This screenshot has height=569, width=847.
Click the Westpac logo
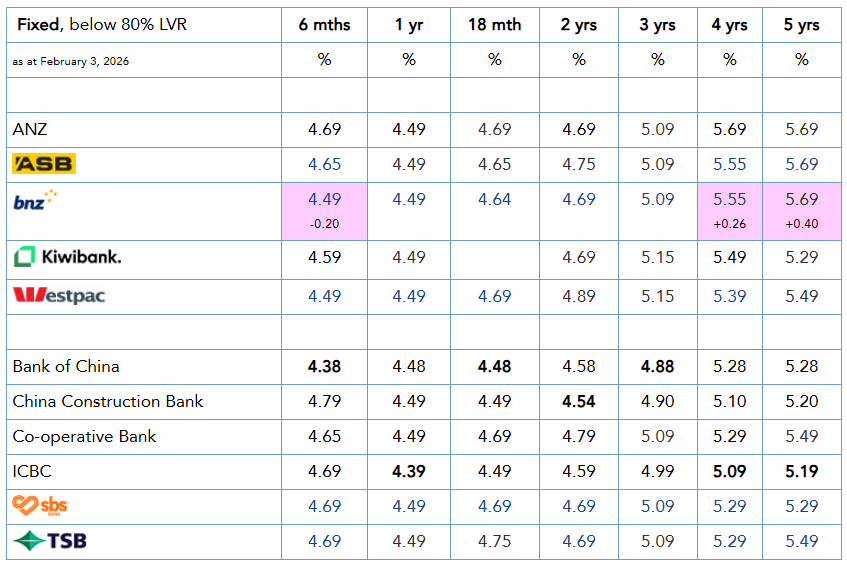(59, 296)
